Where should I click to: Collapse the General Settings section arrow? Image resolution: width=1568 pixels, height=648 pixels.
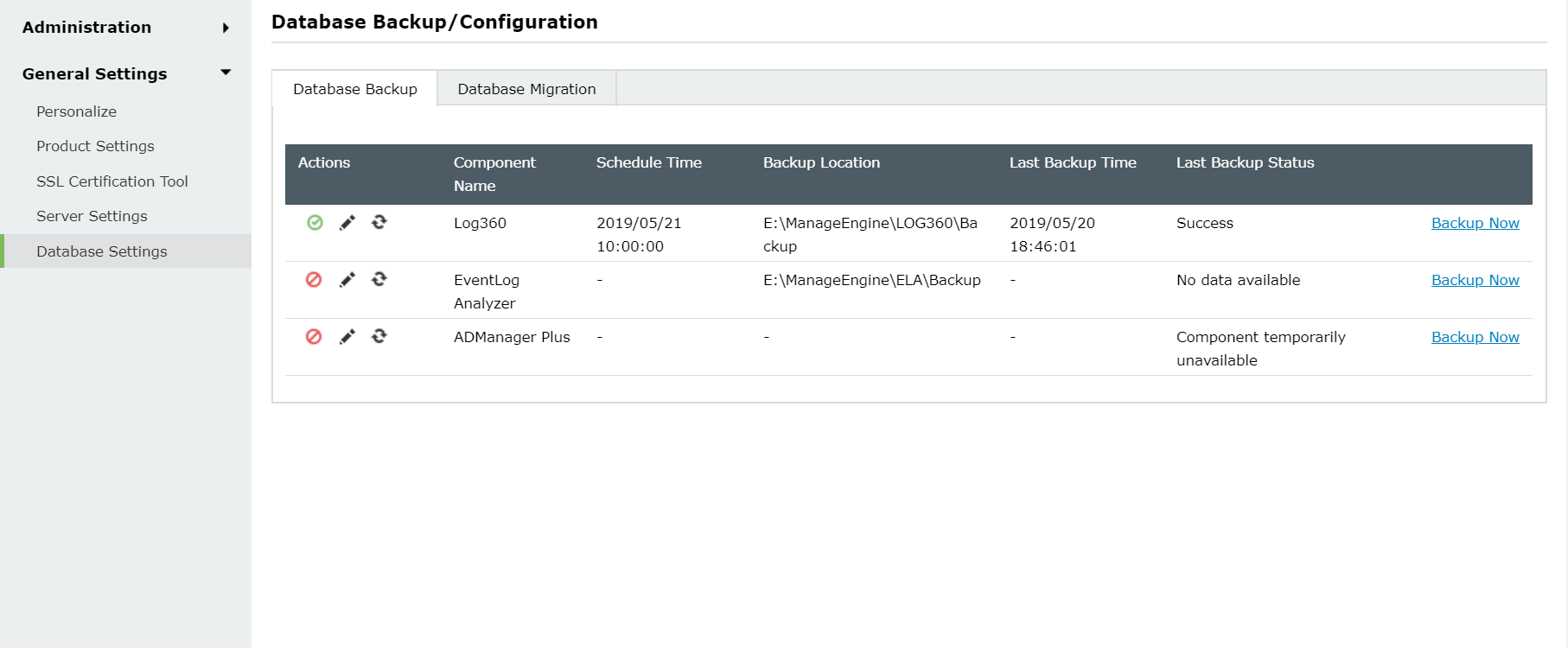(x=226, y=73)
